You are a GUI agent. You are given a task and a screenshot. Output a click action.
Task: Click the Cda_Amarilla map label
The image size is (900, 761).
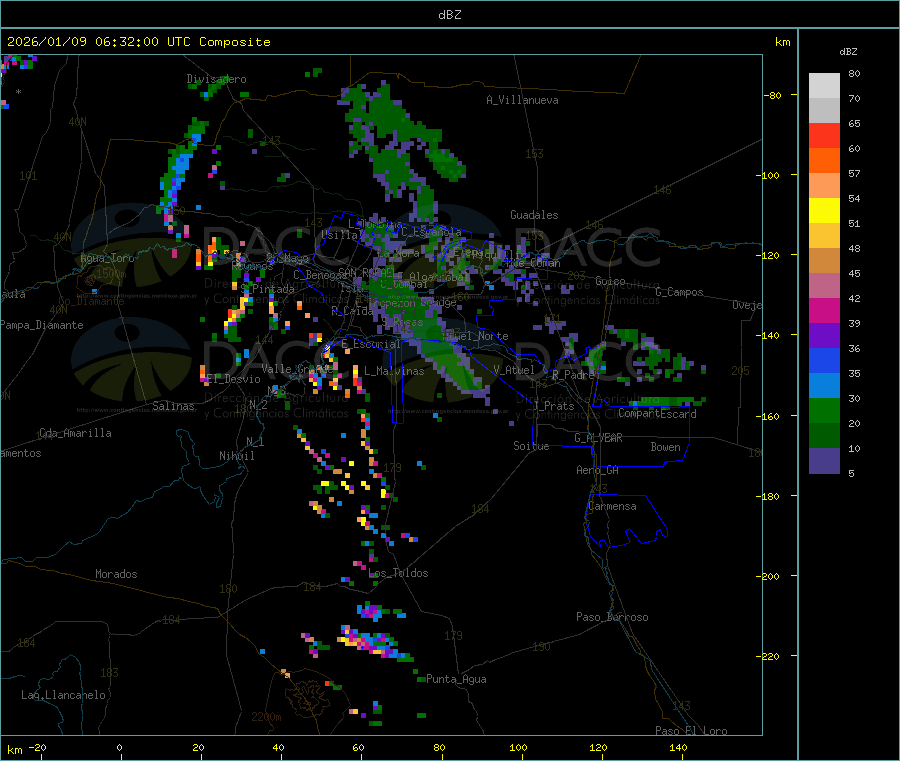click(75, 433)
